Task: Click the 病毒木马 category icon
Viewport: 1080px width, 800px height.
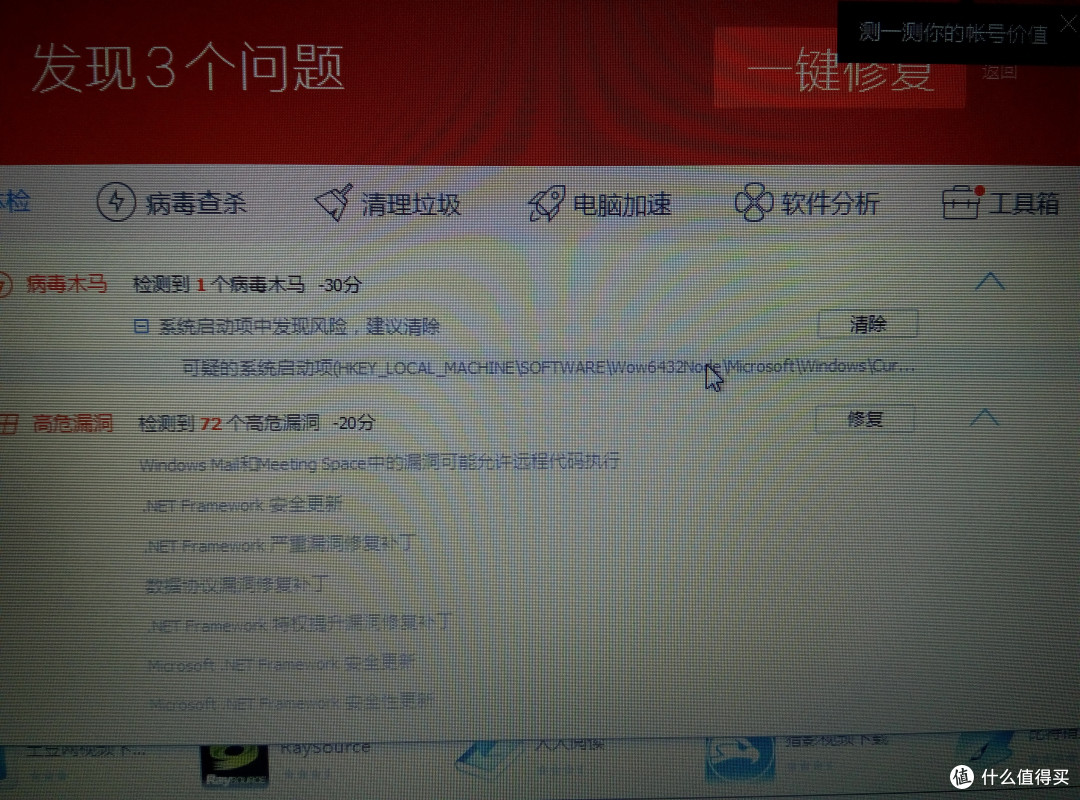Action: [4, 284]
